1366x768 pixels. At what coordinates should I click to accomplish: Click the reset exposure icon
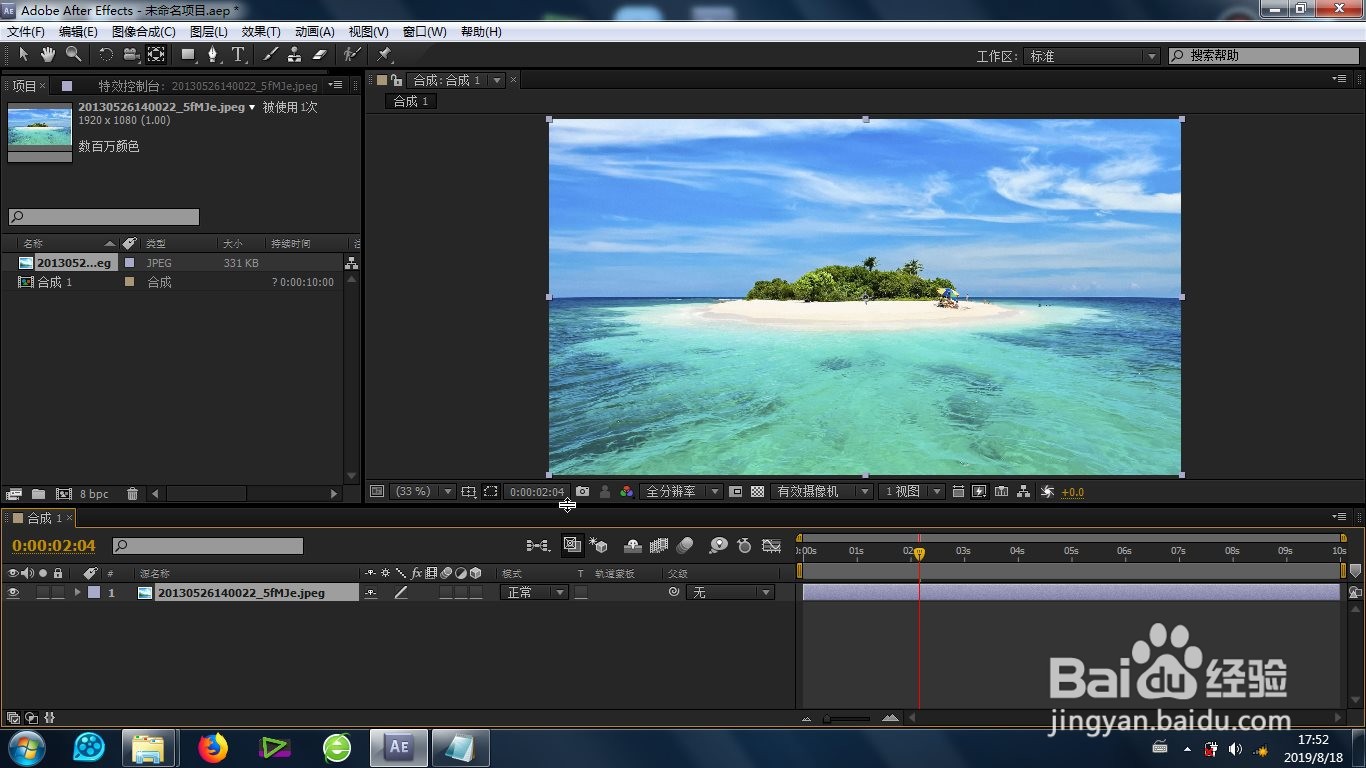(x=1047, y=492)
